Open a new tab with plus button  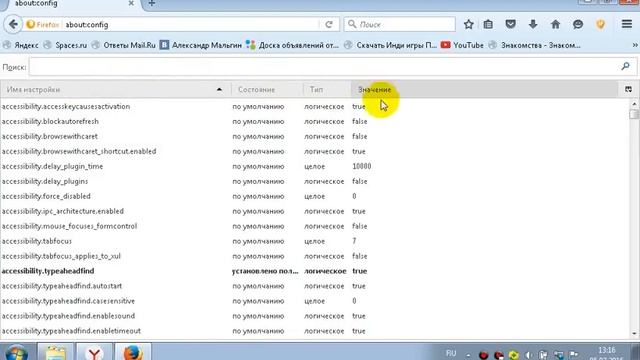pos(151,3)
